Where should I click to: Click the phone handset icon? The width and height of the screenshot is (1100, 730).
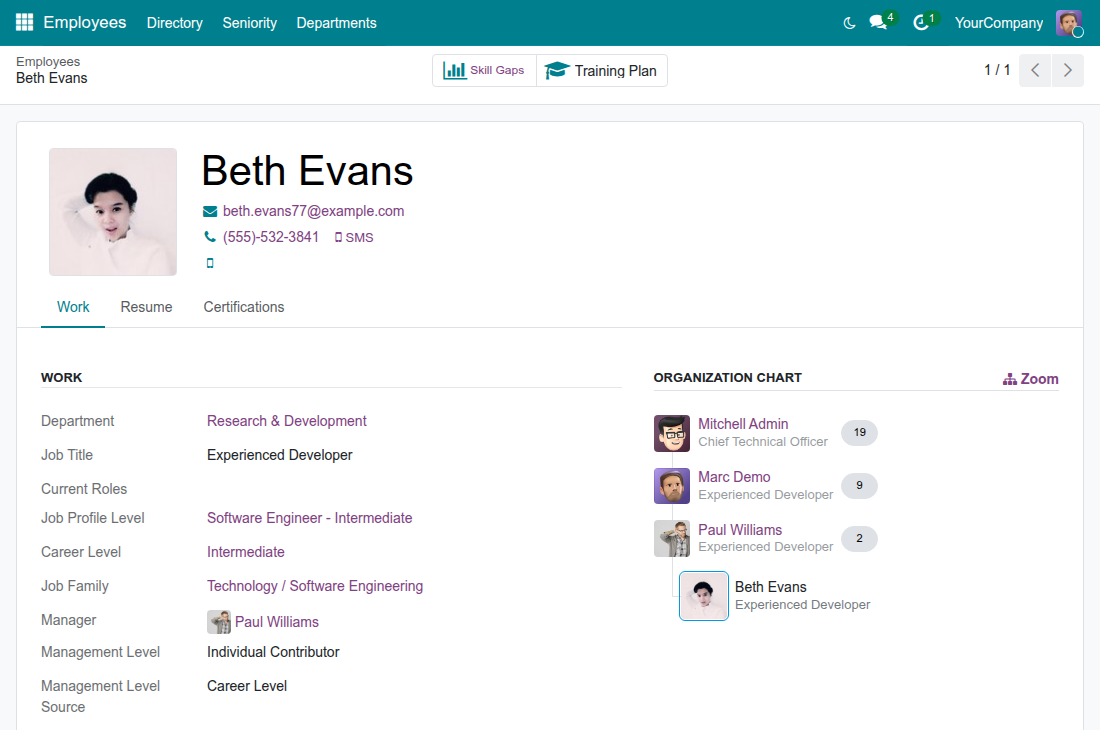click(x=210, y=237)
